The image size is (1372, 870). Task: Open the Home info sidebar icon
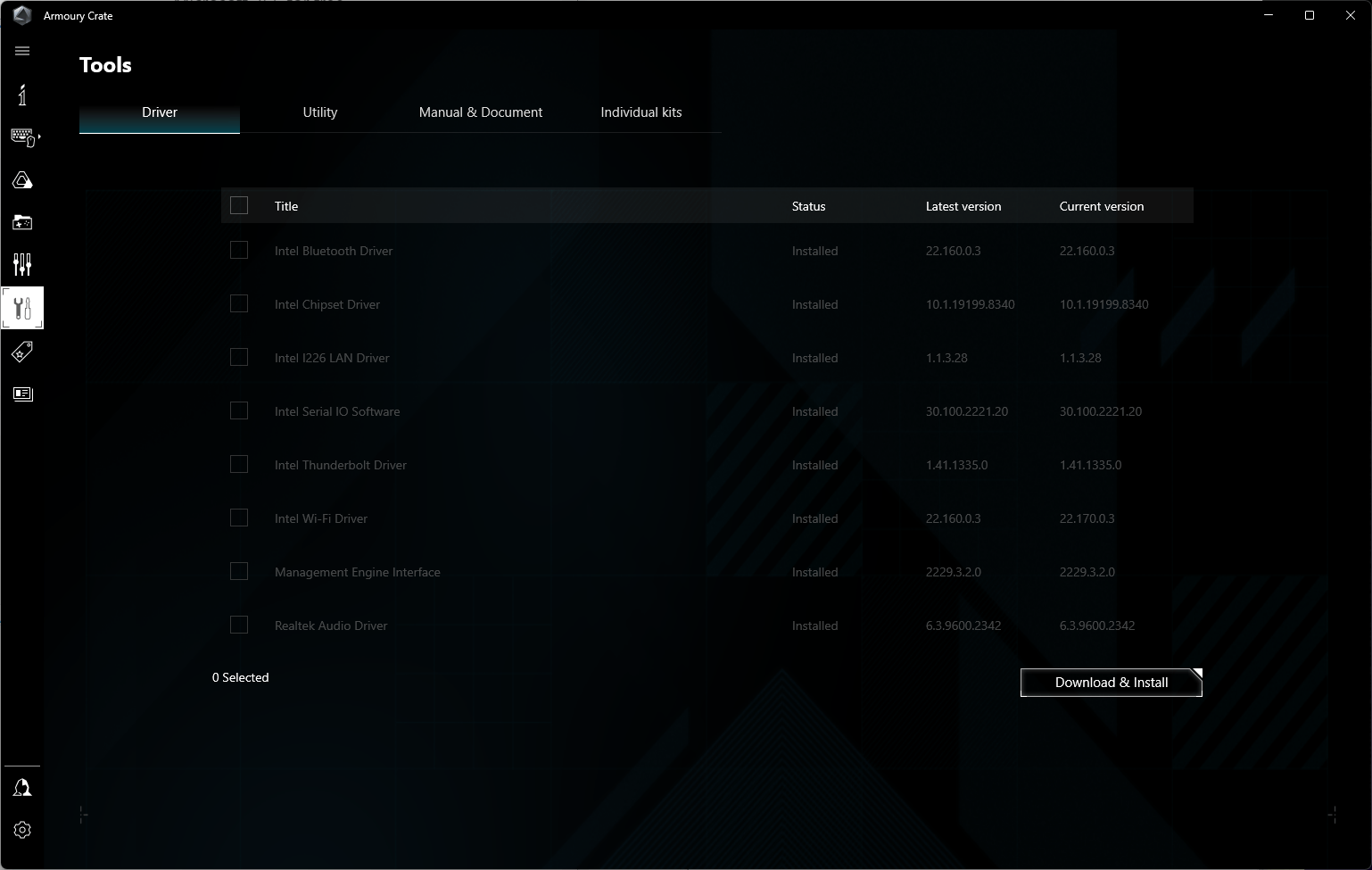pyautogui.click(x=22, y=95)
